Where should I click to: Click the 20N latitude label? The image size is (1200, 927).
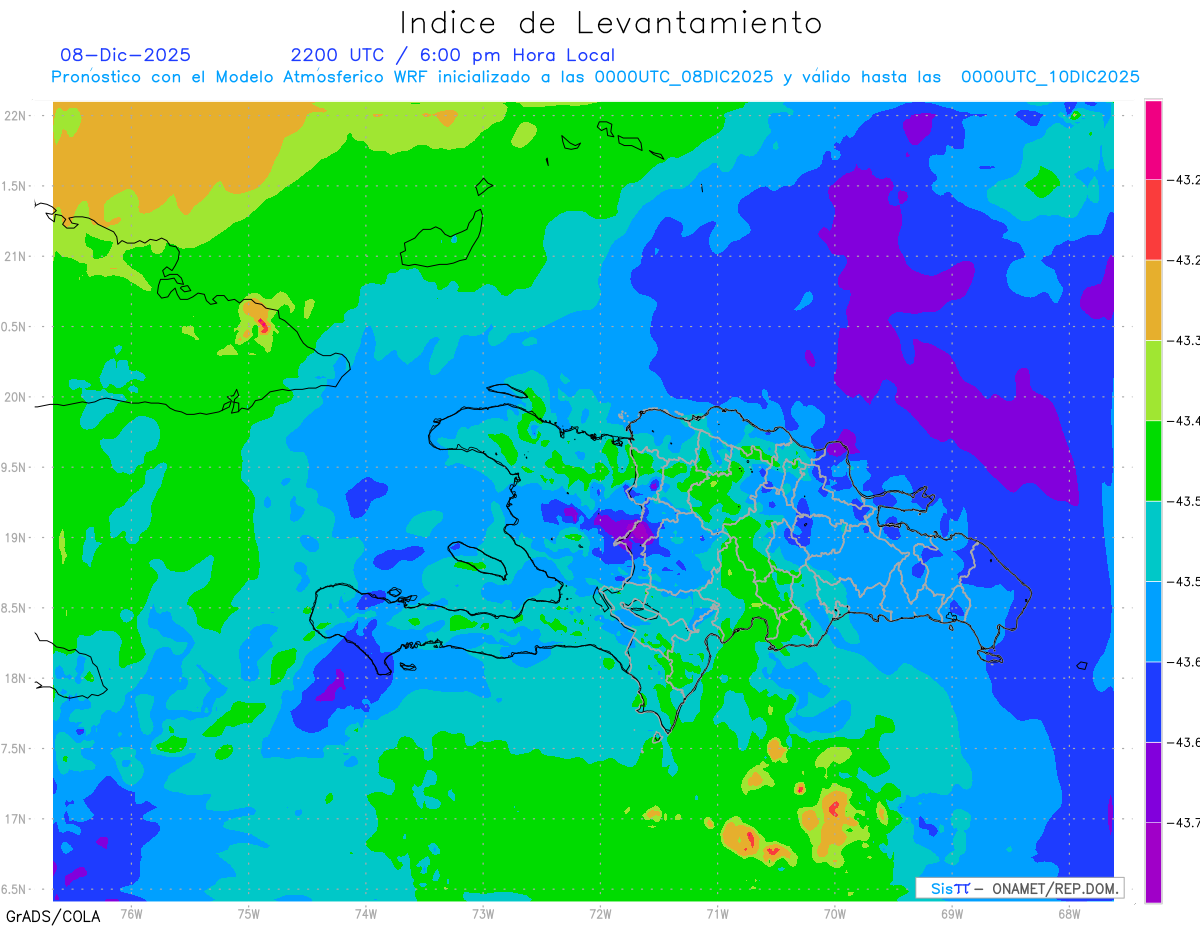tap(15, 397)
